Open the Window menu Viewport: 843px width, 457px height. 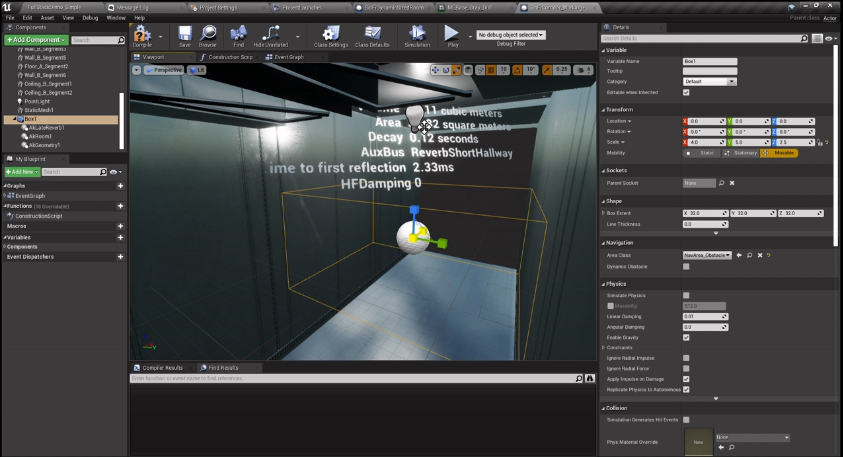[x=116, y=17]
